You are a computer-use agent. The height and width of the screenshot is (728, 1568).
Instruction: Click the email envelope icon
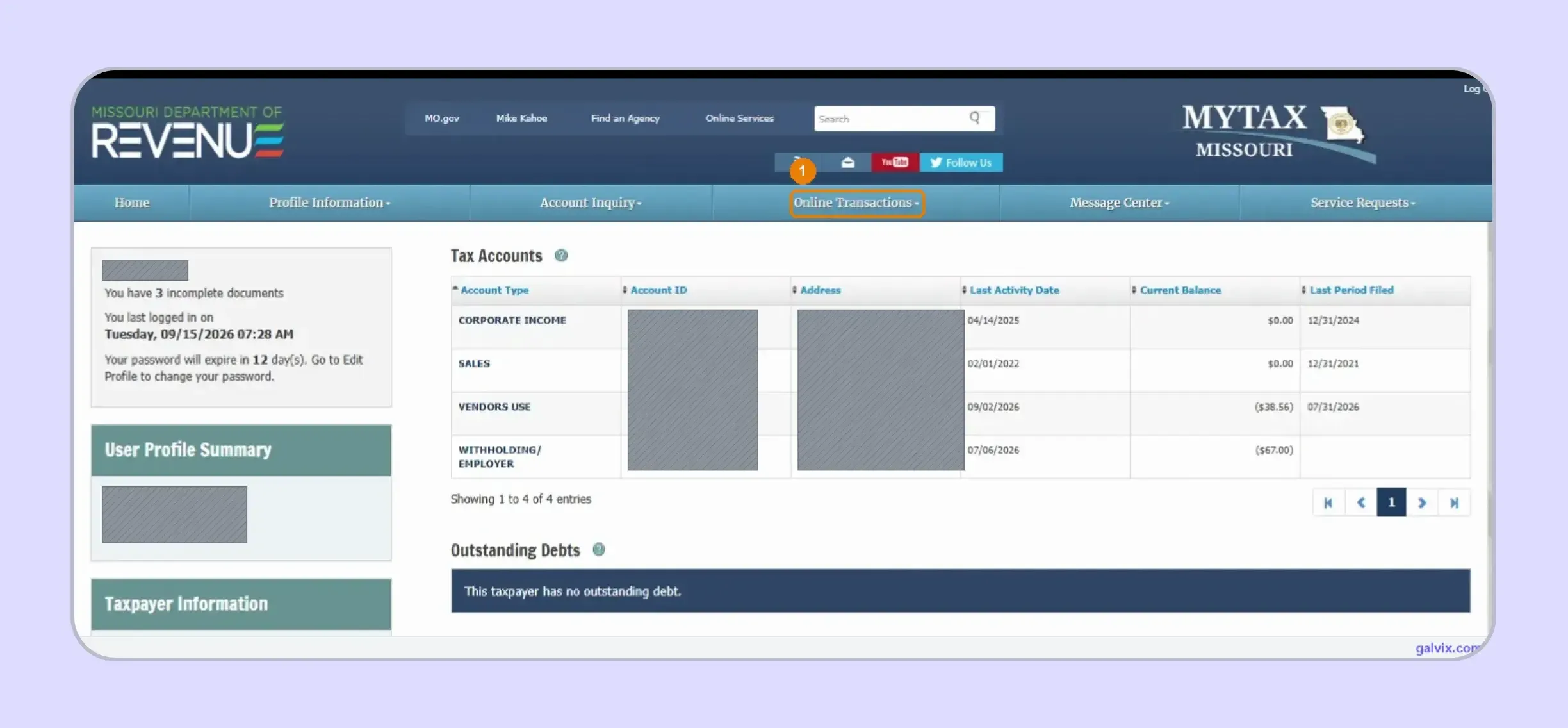pos(847,162)
